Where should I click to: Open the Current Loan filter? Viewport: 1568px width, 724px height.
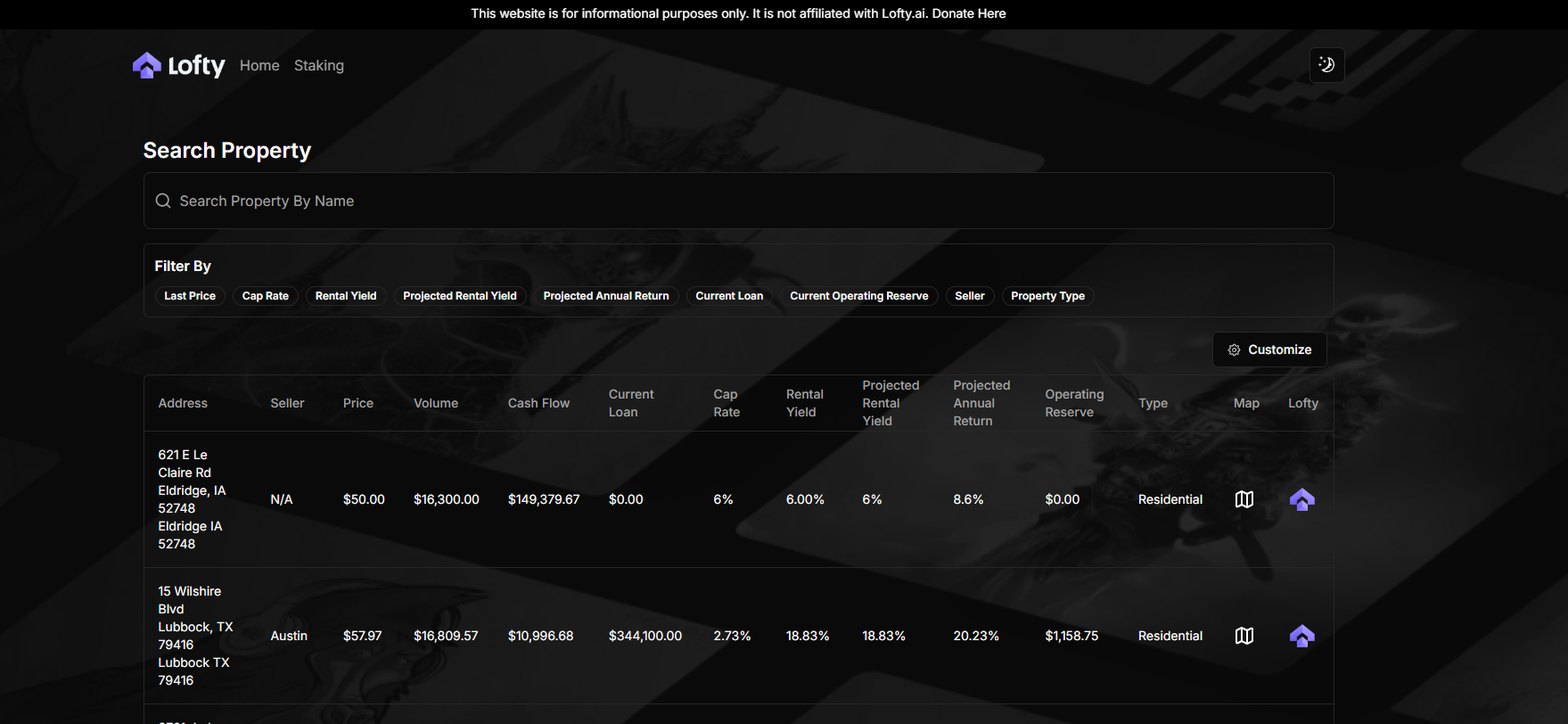click(x=729, y=296)
